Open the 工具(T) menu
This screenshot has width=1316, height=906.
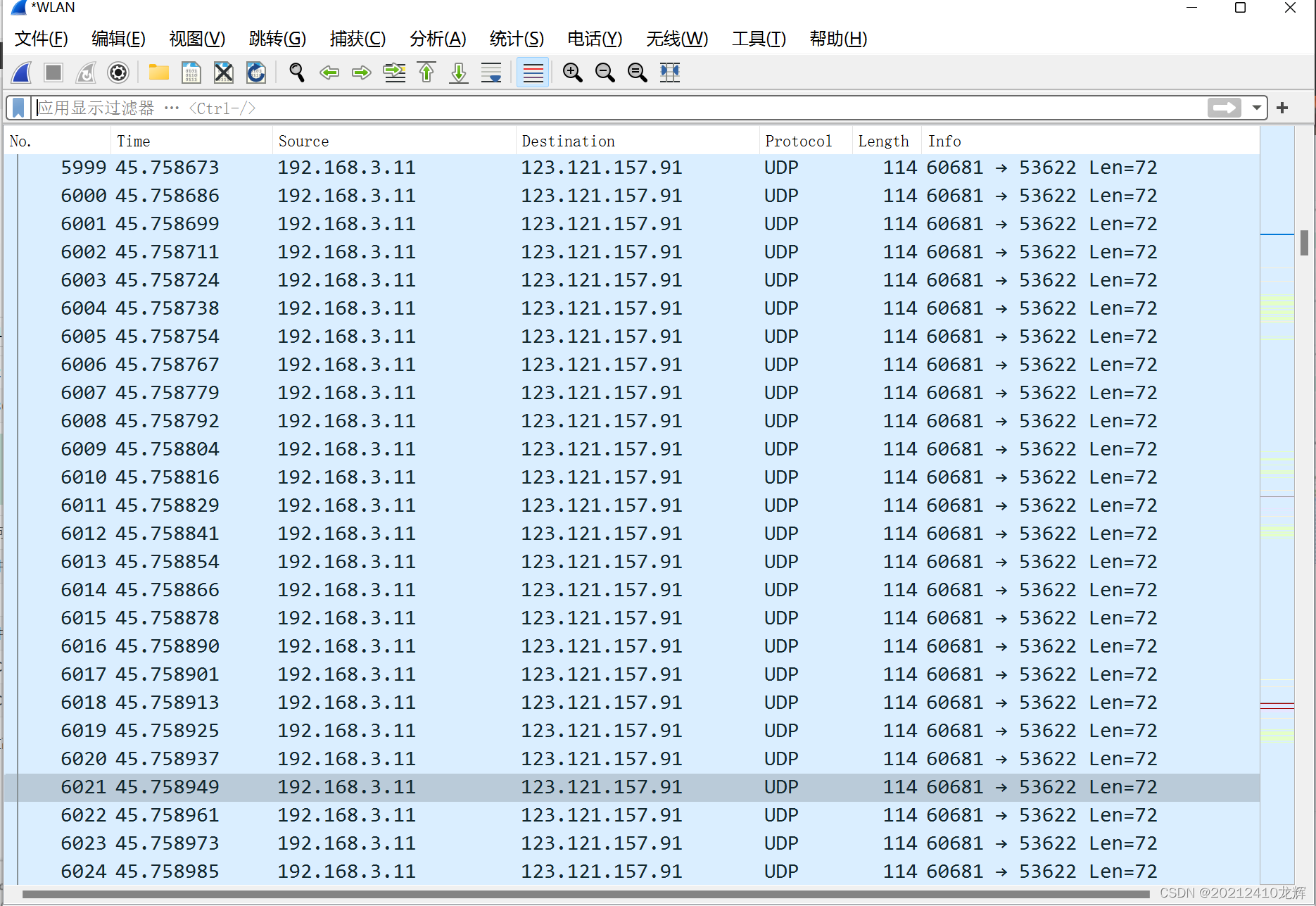tap(759, 39)
